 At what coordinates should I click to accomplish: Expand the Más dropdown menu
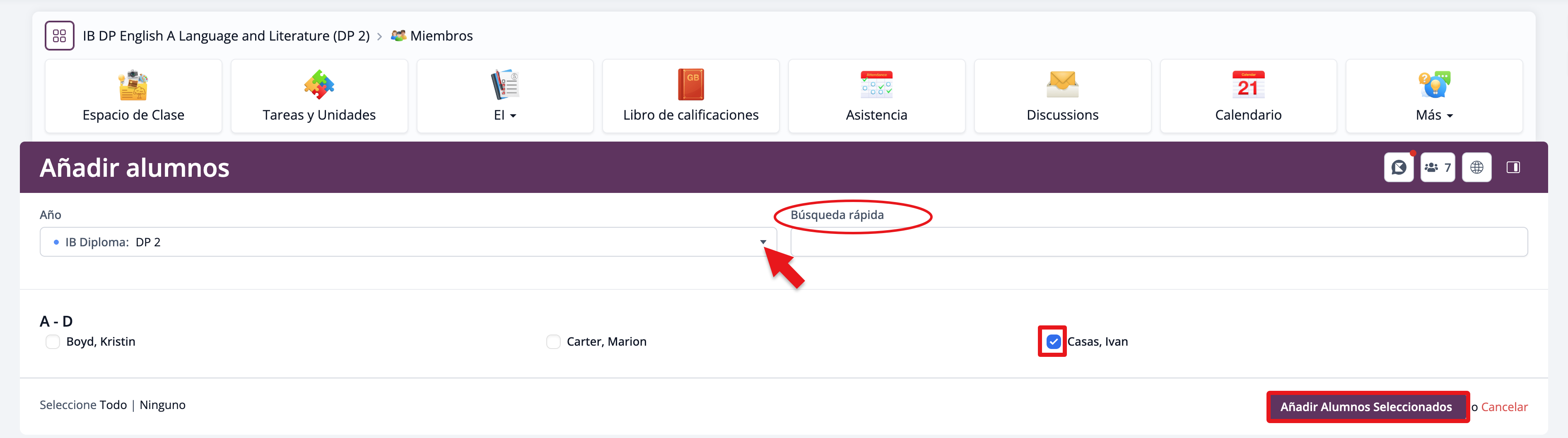coord(1433,115)
